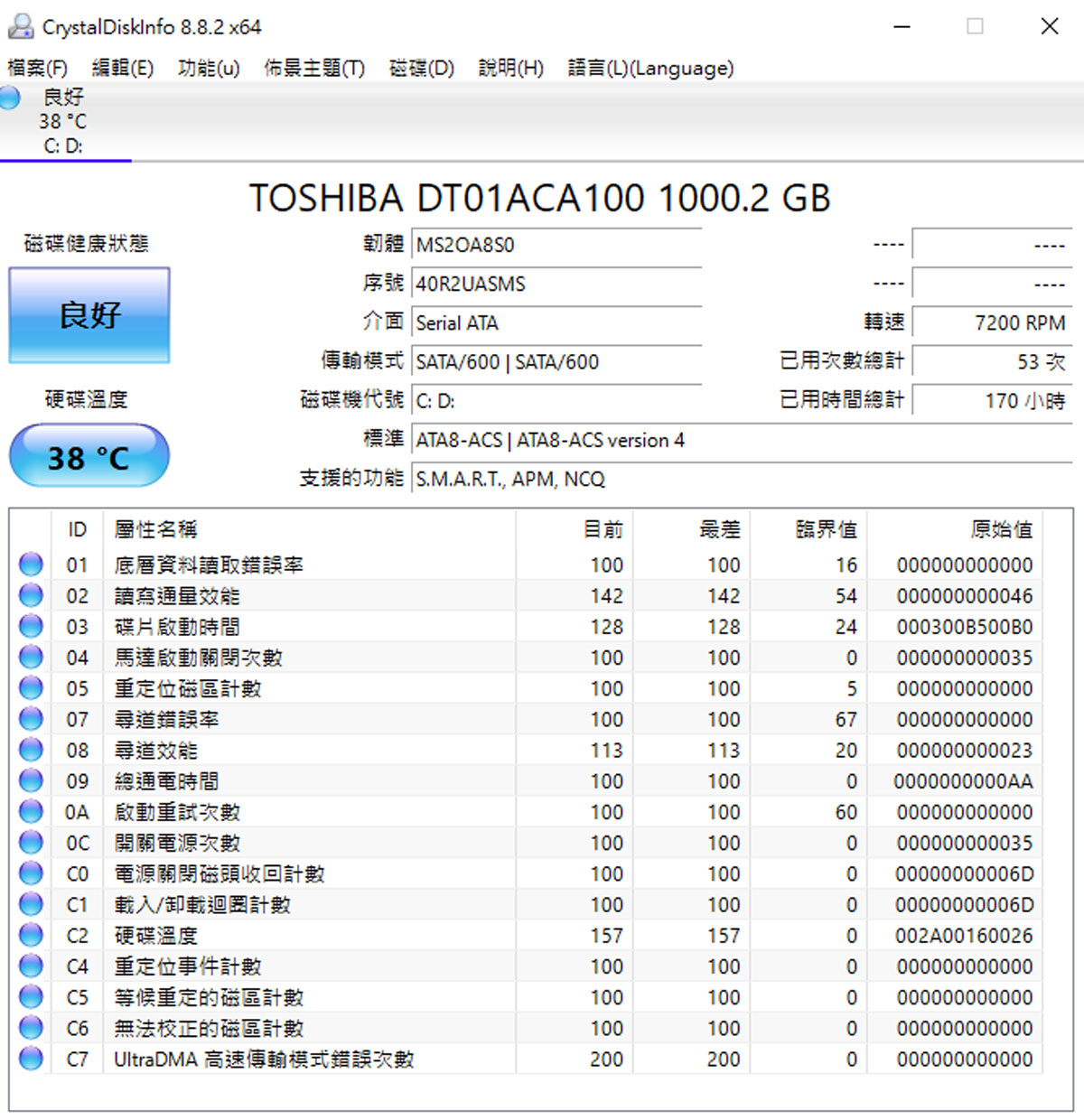1084x1120 pixels.
Task: Click status orb for ID C6 row
Action: pos(31,1028)
